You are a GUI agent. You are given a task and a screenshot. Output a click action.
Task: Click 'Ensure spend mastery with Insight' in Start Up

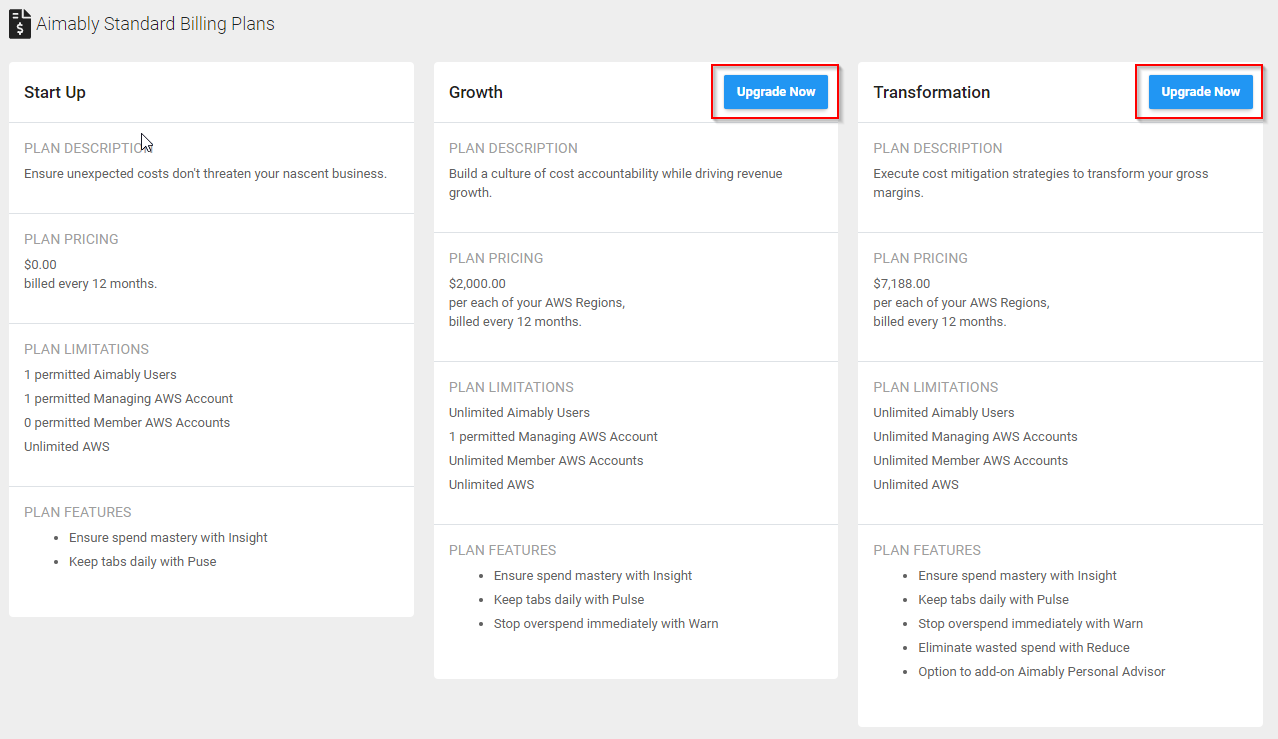(x=168, y=538)
